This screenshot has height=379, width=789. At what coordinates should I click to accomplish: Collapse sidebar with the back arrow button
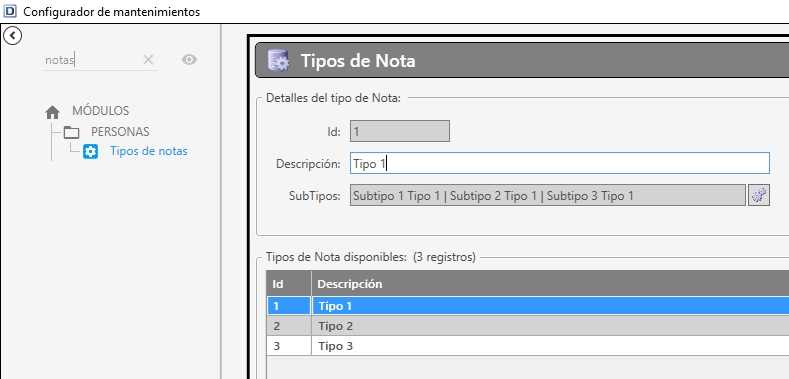click(12, 36)
